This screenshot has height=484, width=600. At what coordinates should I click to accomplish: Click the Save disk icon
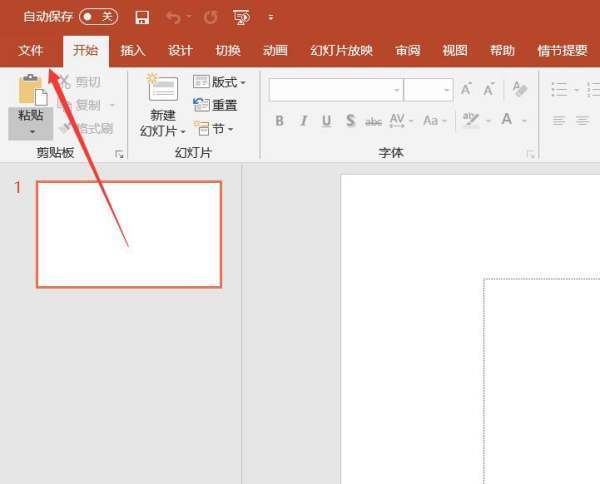[x=142, y=17]
